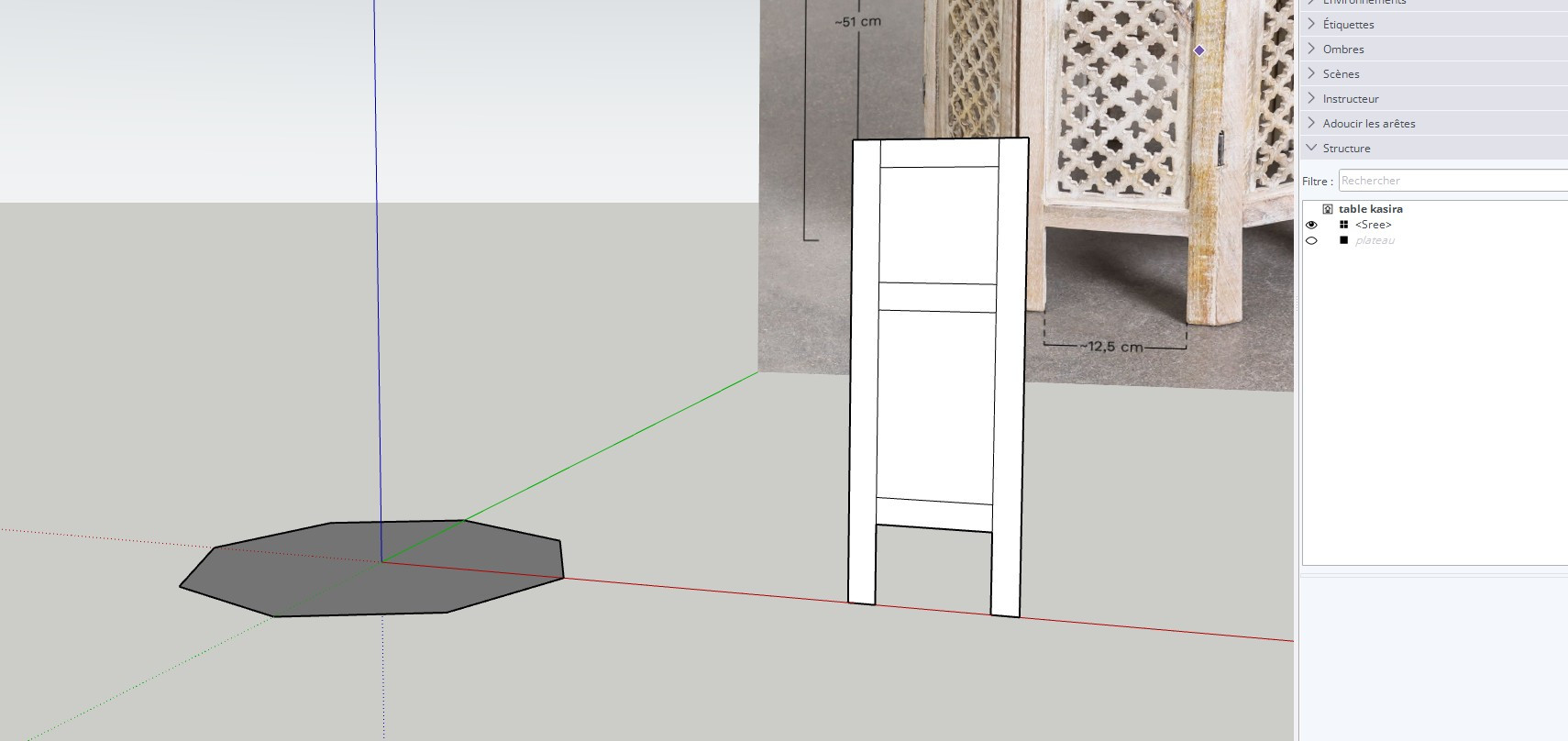Click the model icon beside table kasira
The width and height of the screenshot is (1568, 741).
[1327, 209]
